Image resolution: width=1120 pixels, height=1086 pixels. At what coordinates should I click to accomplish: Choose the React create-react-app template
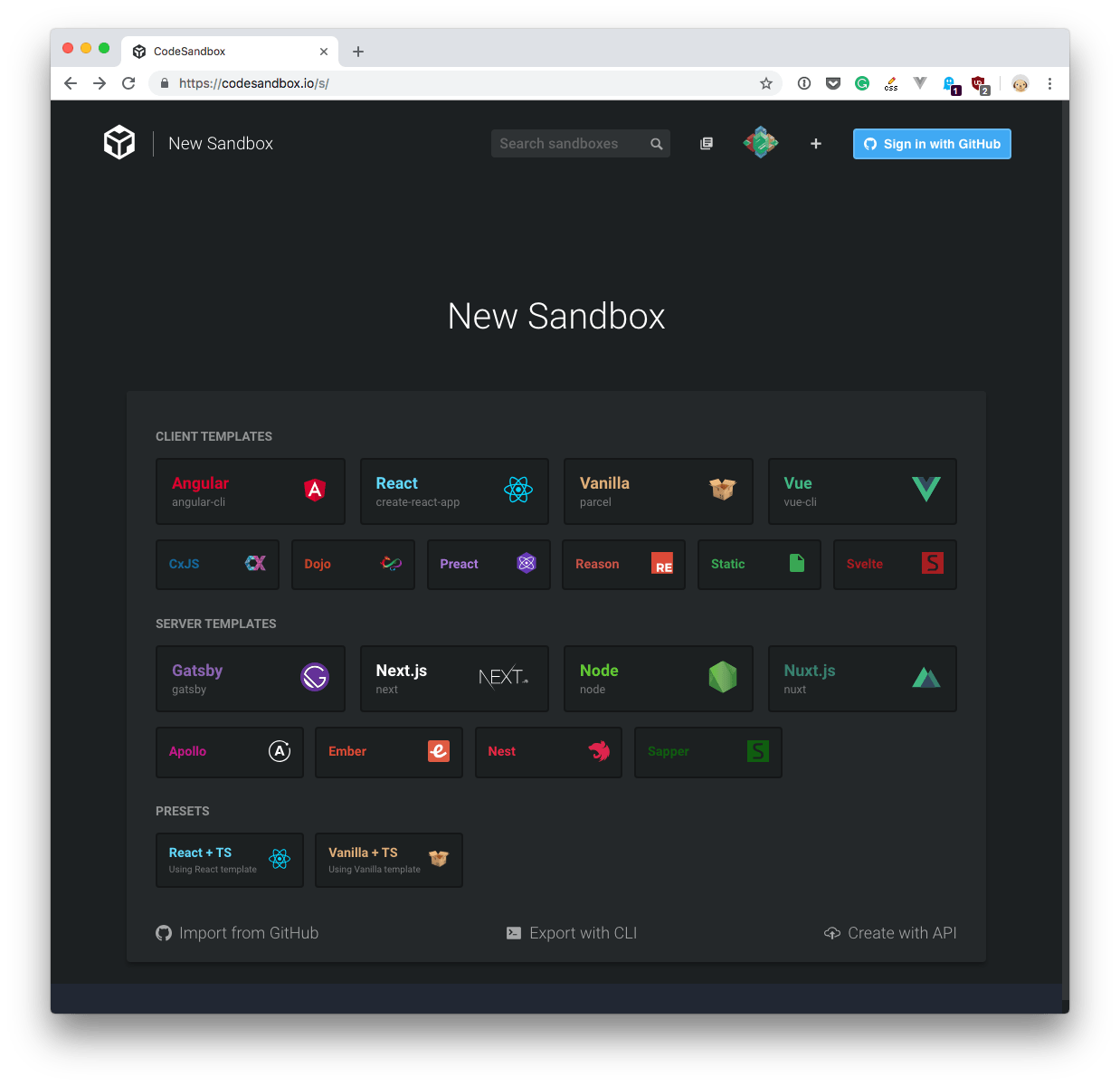click(454, 491)
